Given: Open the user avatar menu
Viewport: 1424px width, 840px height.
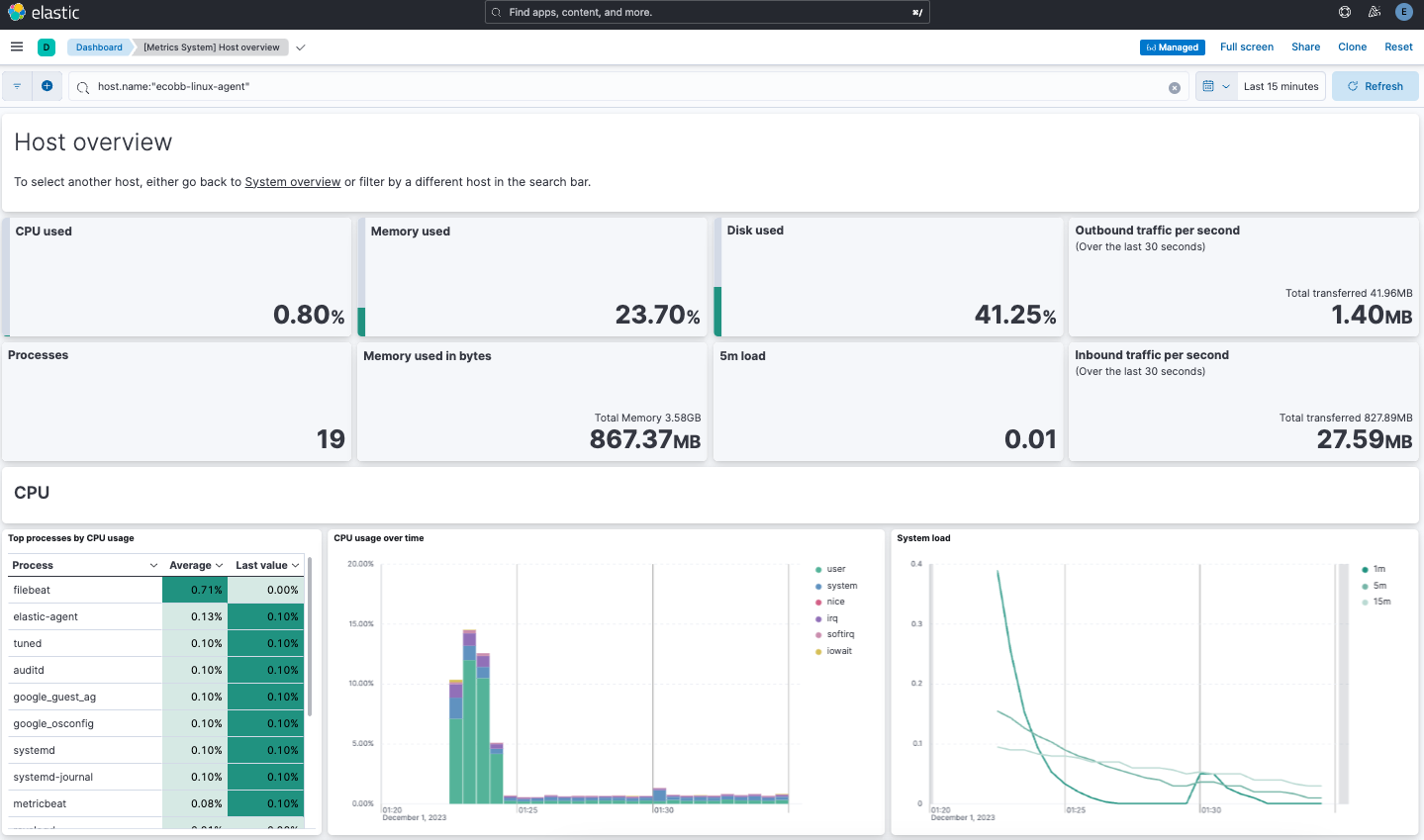Looking at the screenshot, I should 1403,12.
